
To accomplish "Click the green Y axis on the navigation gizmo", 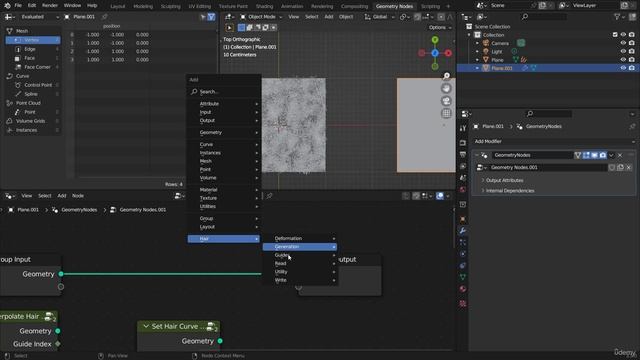I will click(435, 40).
